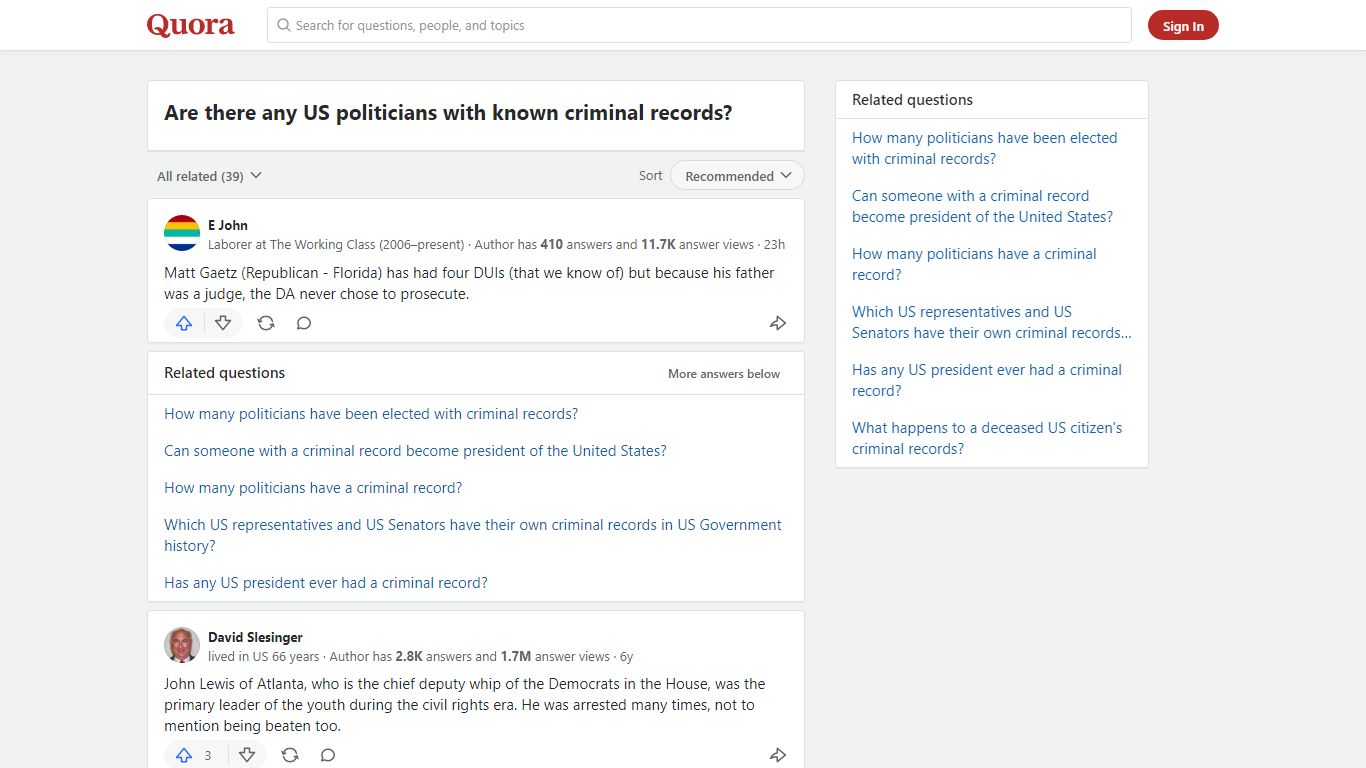1366x768 pixels.
Task: Focus the Quora search field
Action: click(x=699, y=25)
